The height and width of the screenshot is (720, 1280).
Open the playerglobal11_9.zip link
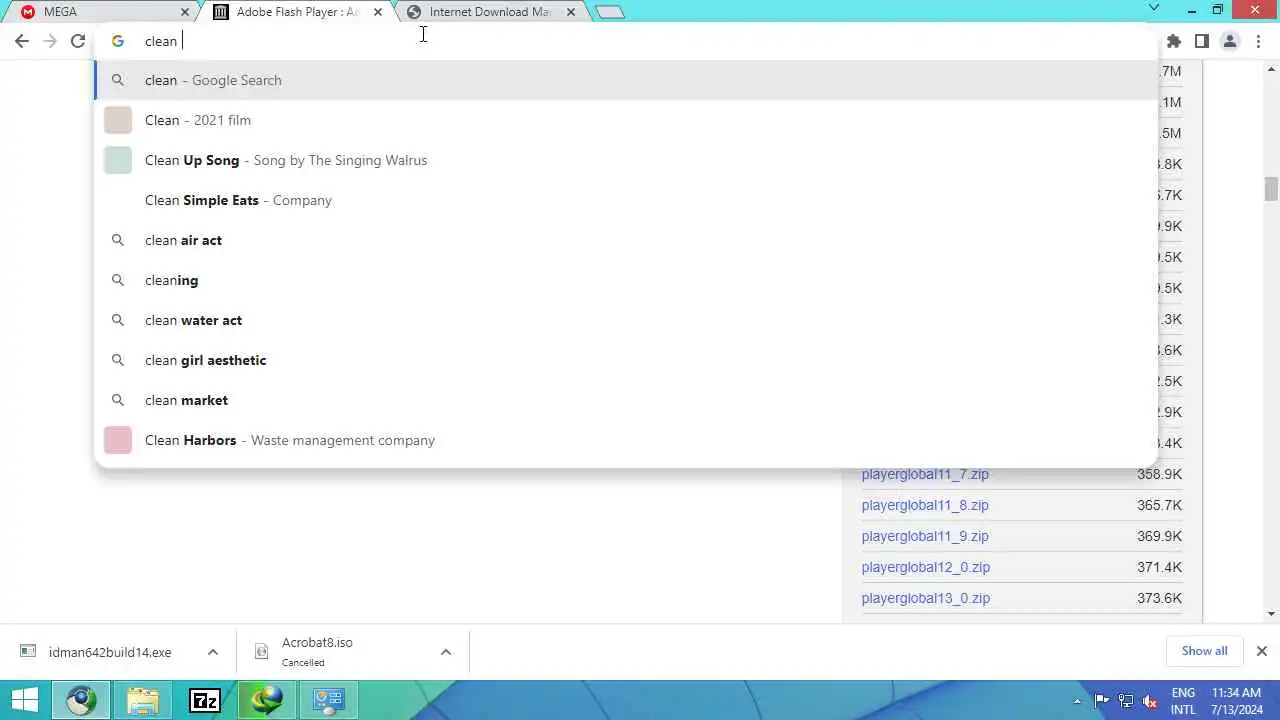(925, 536)
